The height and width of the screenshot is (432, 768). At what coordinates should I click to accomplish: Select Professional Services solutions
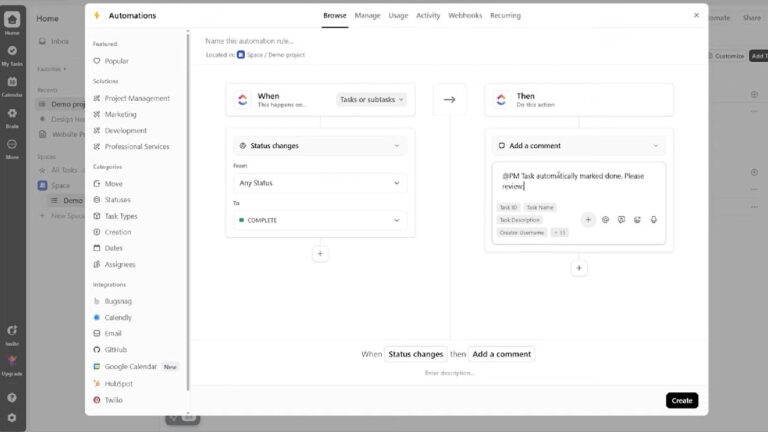pyautogui.click(x=131, y=146)
